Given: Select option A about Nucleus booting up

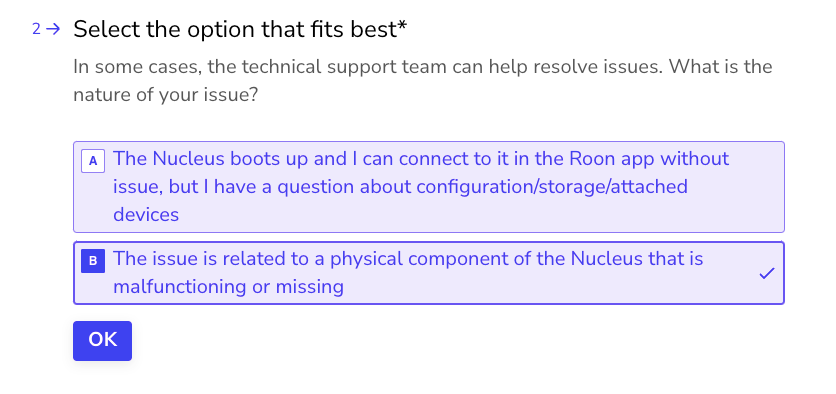Looking at the screenshot, I should click(x=429, y=187).
